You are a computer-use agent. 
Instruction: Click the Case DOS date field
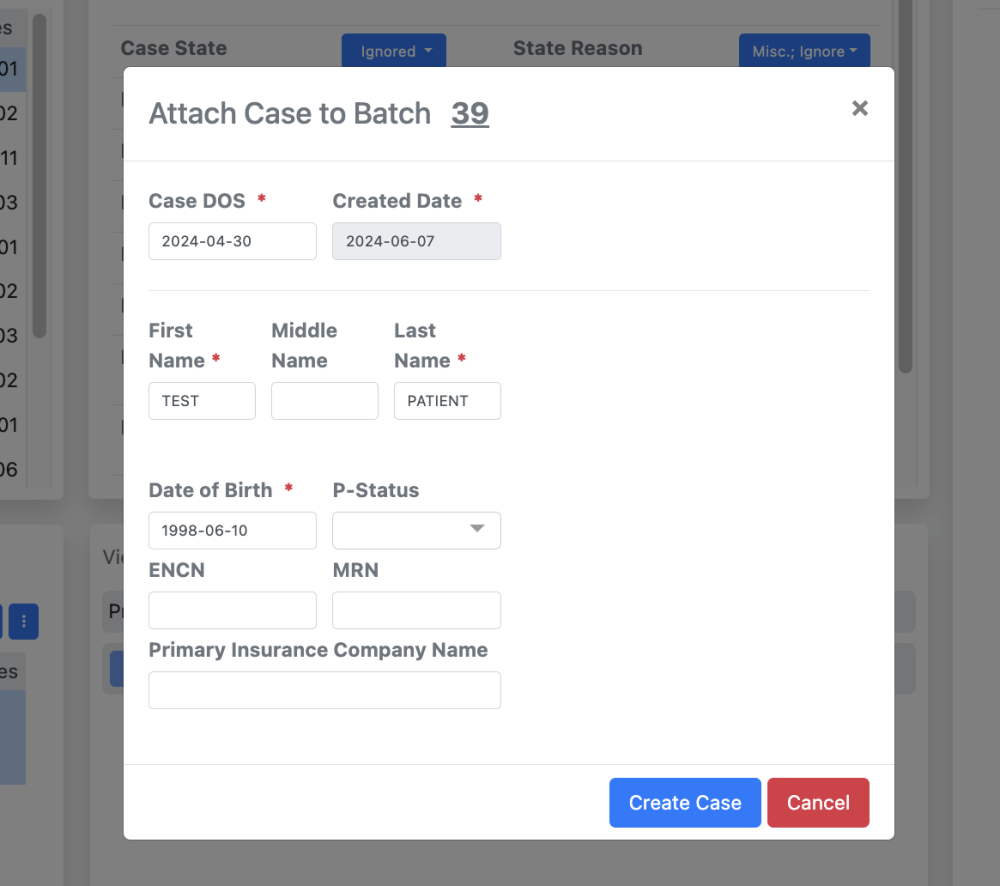tap(232, 240)
